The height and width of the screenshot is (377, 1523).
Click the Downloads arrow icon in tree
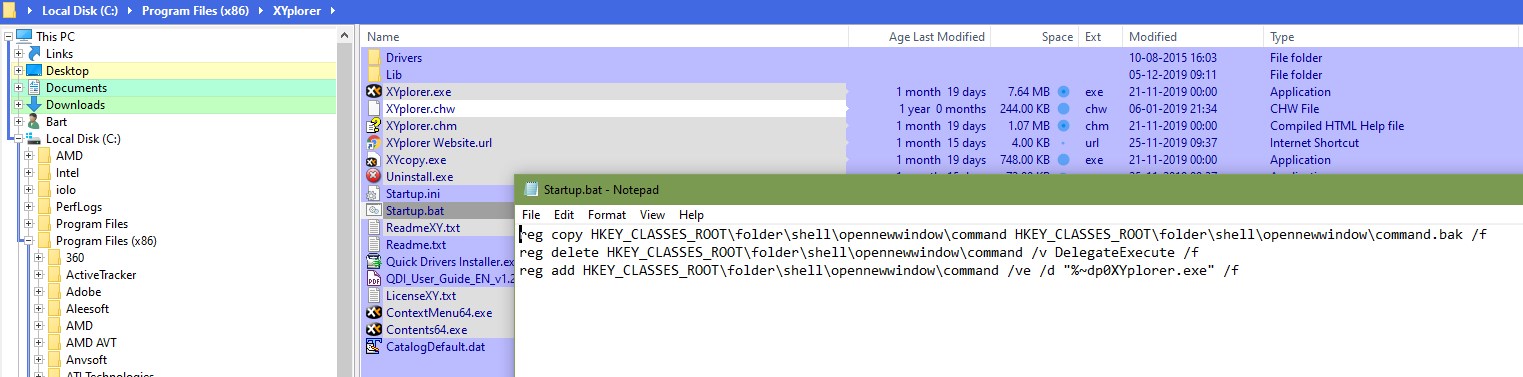tap(34, 104)
